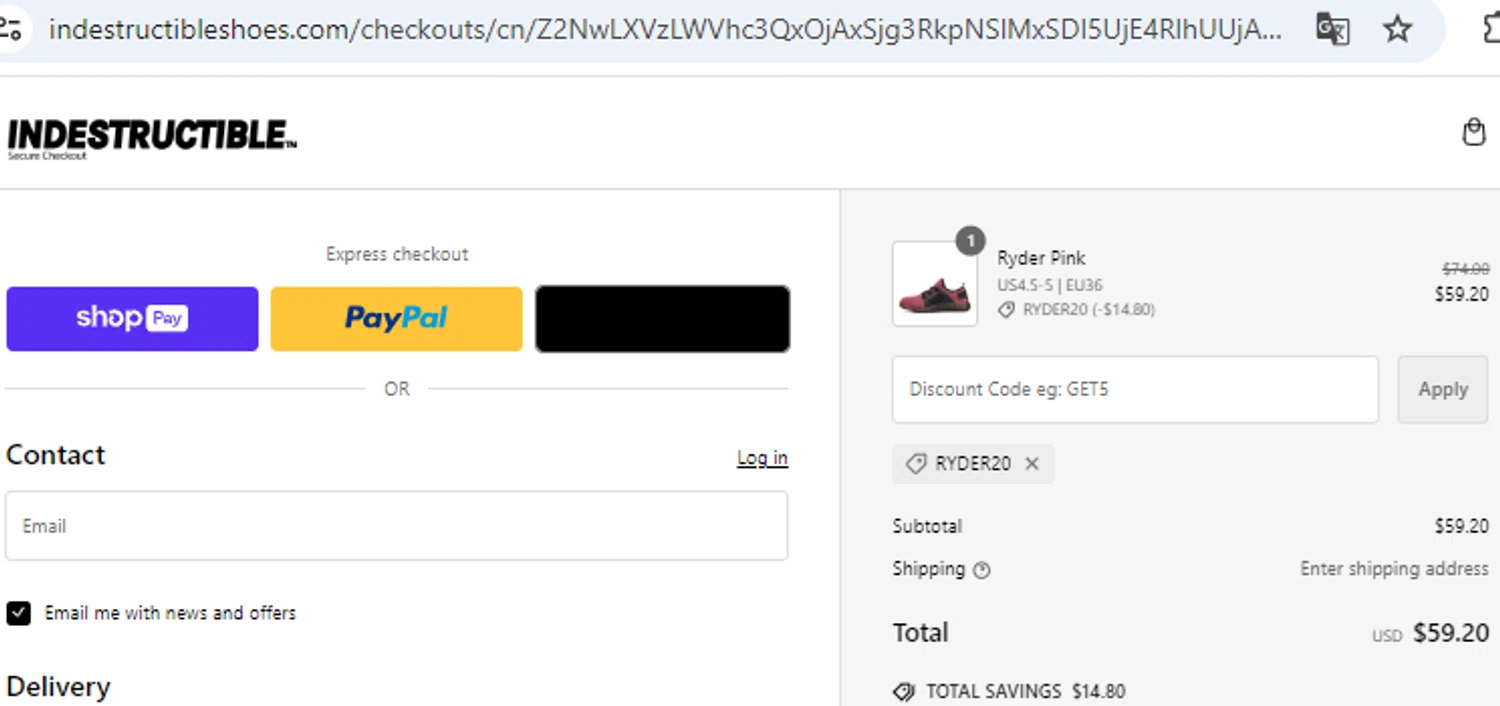Click the total savings tag icon
Image resolution: width=1500 pixels, height=706 pixels.
(x=903, y=691)
